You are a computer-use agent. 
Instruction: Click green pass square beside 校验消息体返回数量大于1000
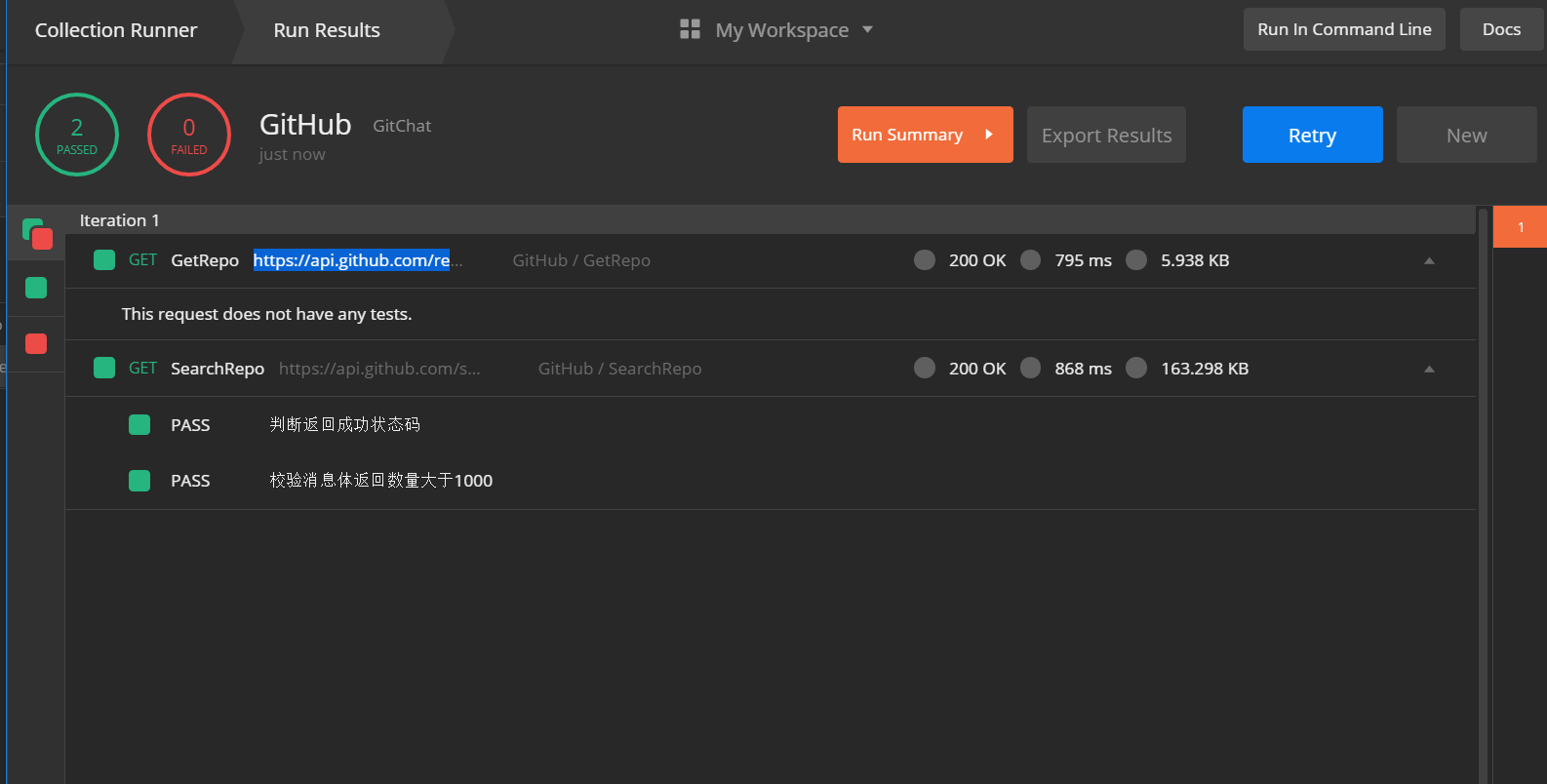pyautogui.click(x=139, y=480)
